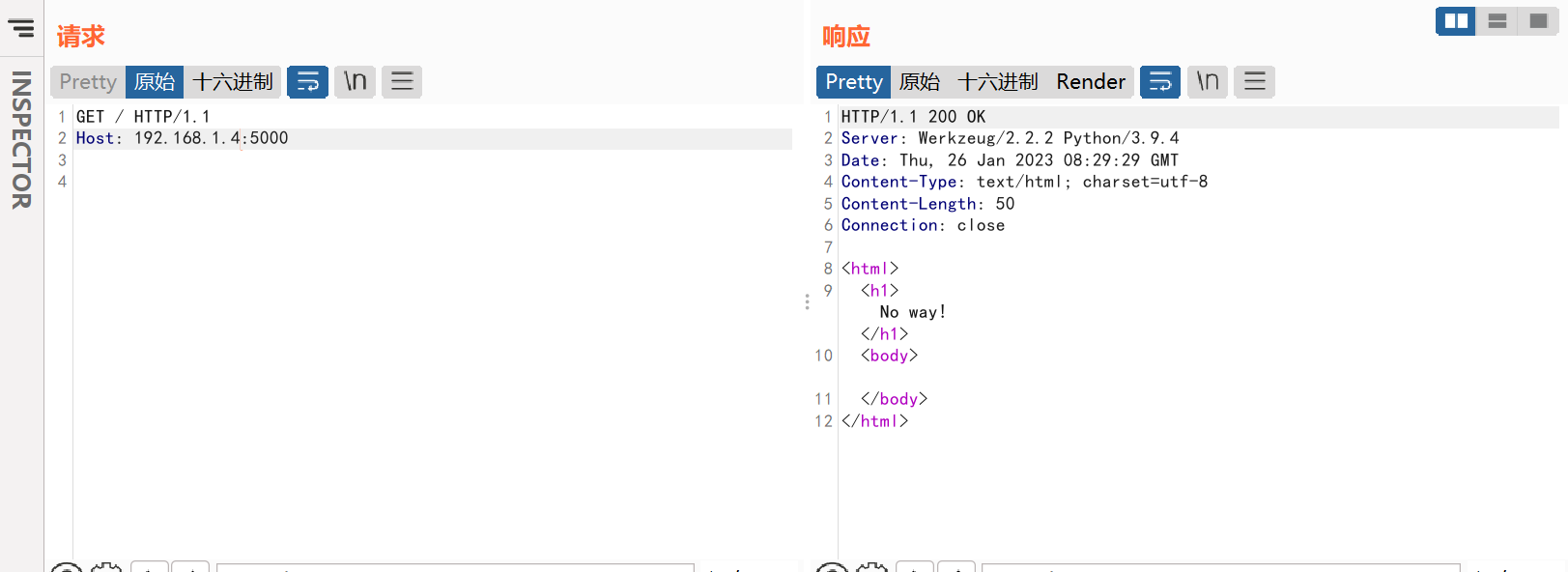Image resolution: width=1568 pixels, height=572 pixels.
Task: Open the request editor options menu
Action: tap(402, 82)
